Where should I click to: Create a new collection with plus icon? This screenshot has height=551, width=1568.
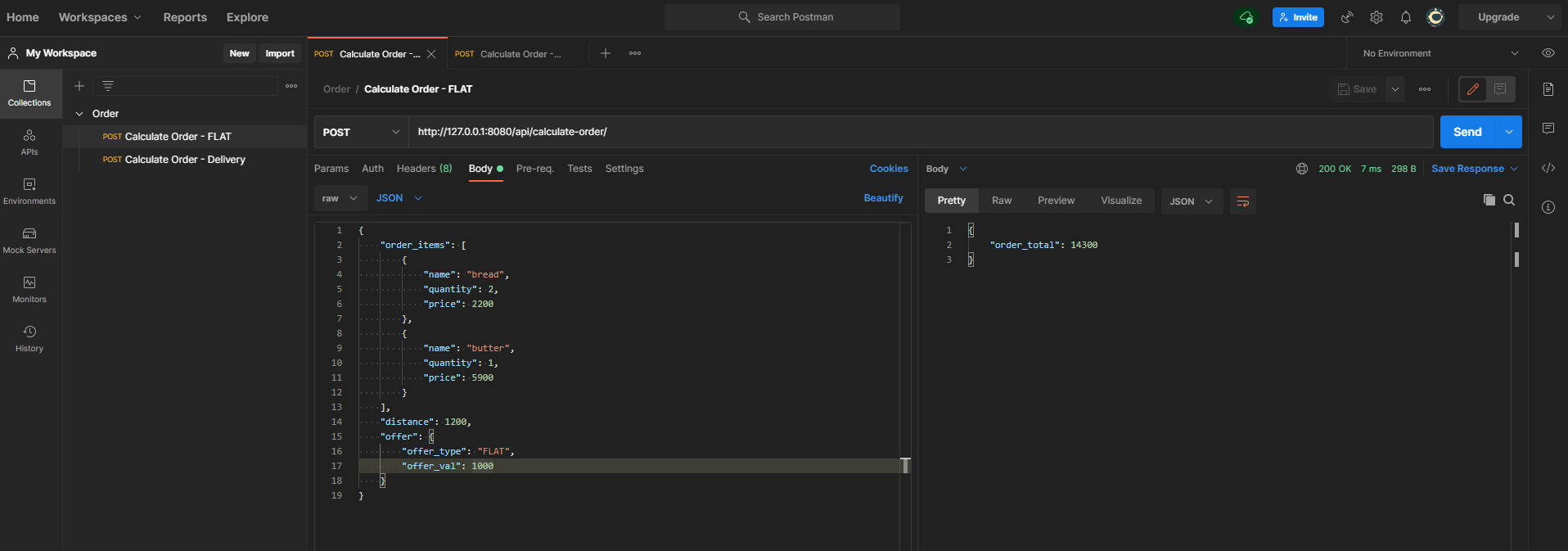pyautogui.click(x=79, y=86)
